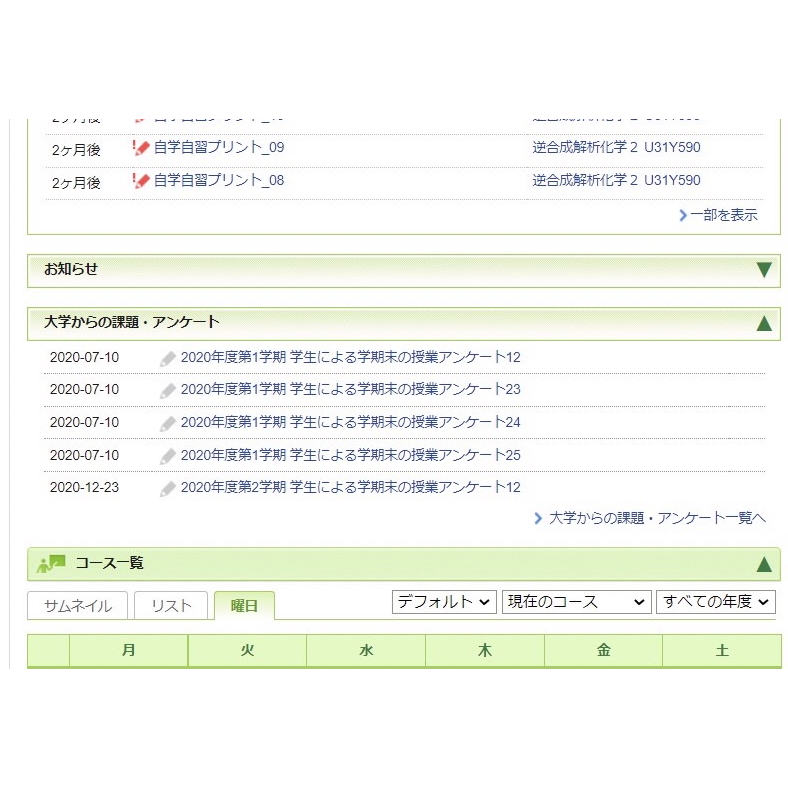Click pencil icon for 2020年度第1学期 アンケート12
Screen dimensions: 788x788
click(x=168, y=358)
